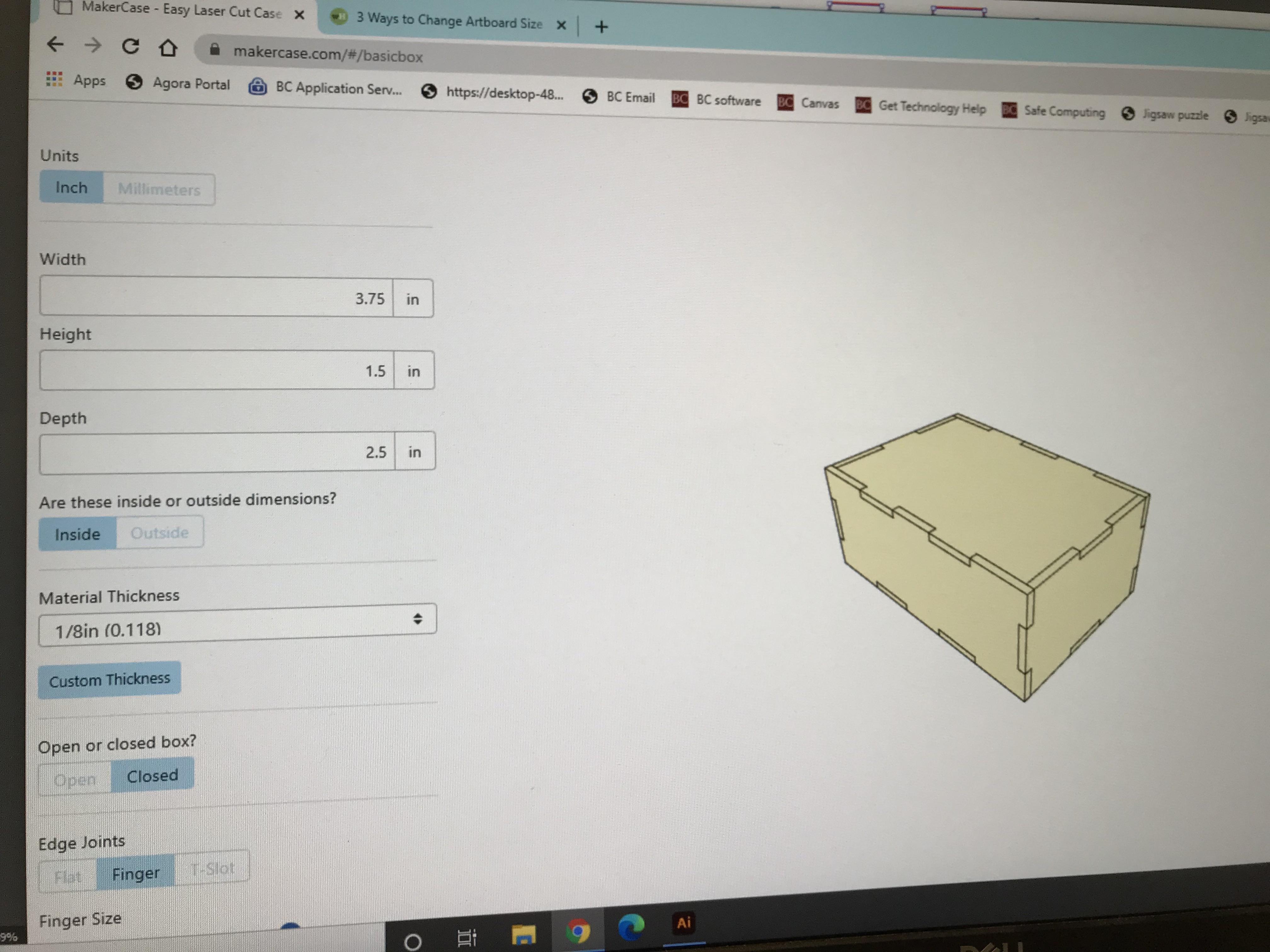Set box type to Open
This screenshot has width=1270, height=952.
75,780
